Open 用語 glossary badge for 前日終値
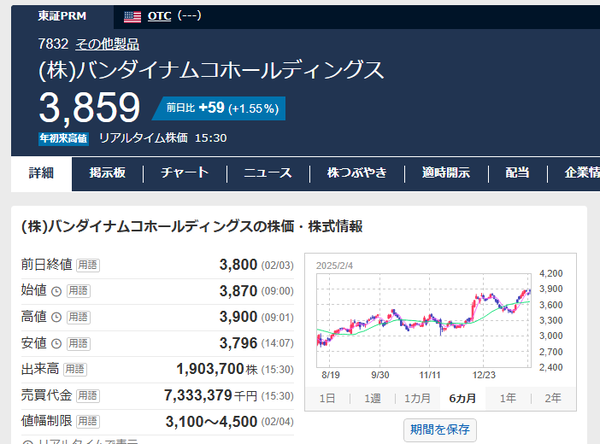Screen dimensions: 600x444 88,265
